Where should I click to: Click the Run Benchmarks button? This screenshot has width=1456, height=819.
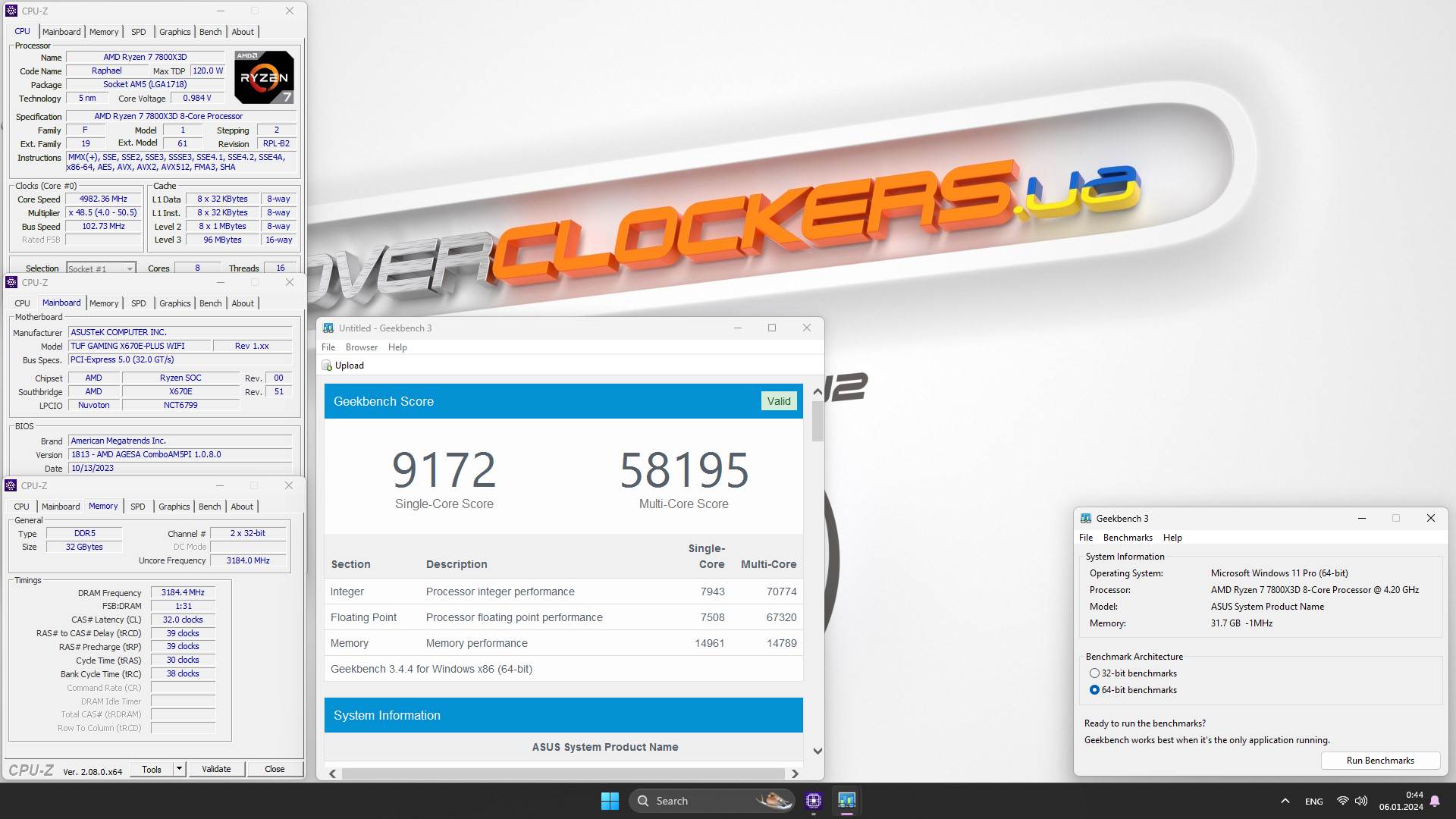pos(1380,761)
